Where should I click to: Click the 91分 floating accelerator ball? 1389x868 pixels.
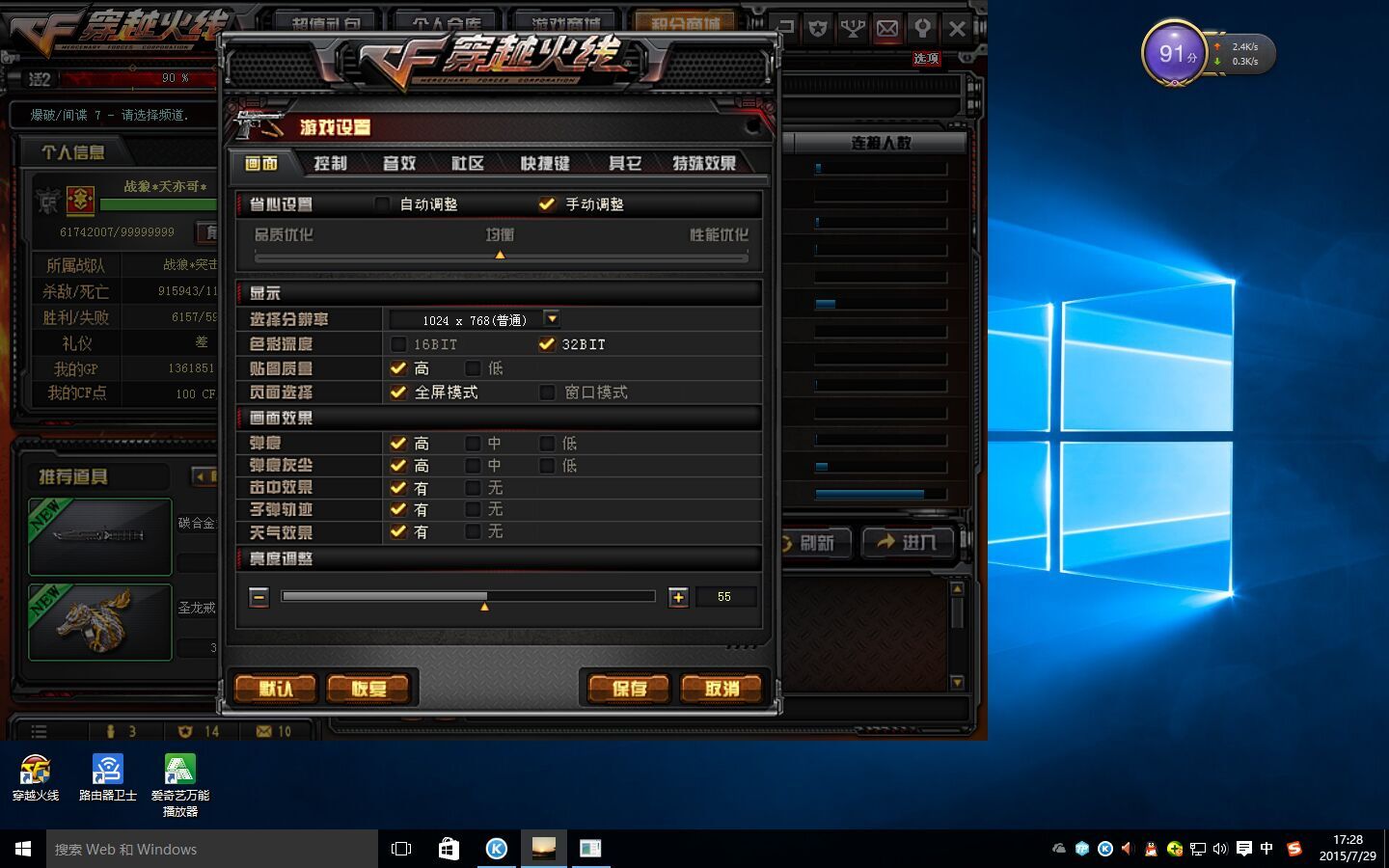[x=1172, y=54]
